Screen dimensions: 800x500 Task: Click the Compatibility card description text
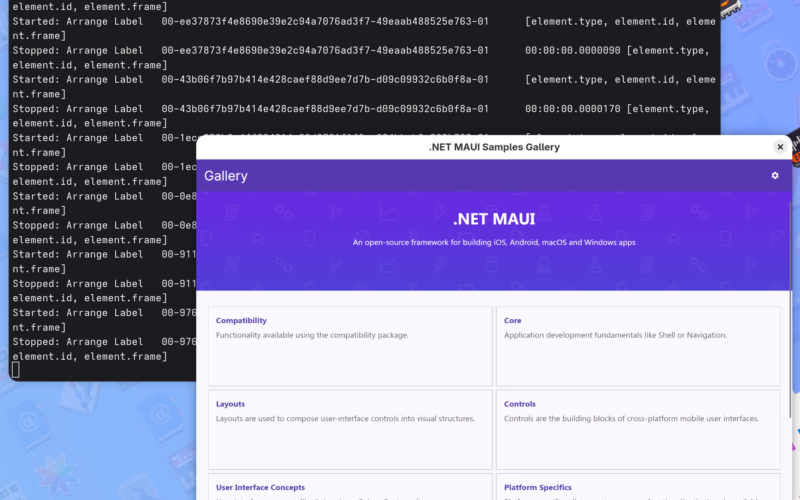312,335
